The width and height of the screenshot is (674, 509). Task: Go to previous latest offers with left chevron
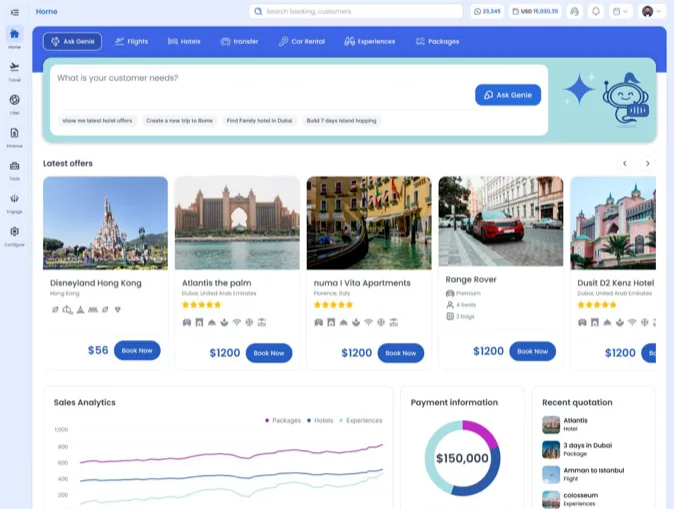coord(625,163)
